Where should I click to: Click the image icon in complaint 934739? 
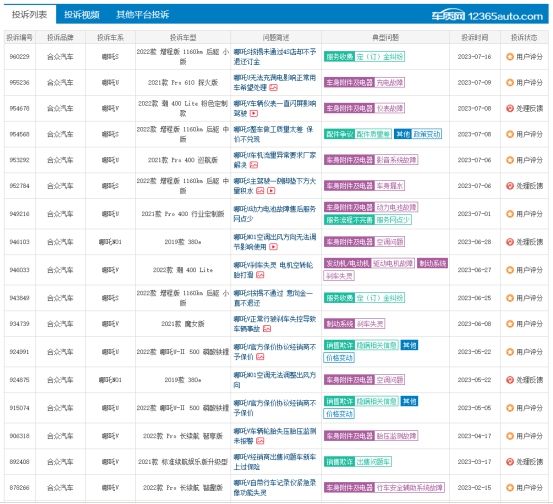[267, 329]
